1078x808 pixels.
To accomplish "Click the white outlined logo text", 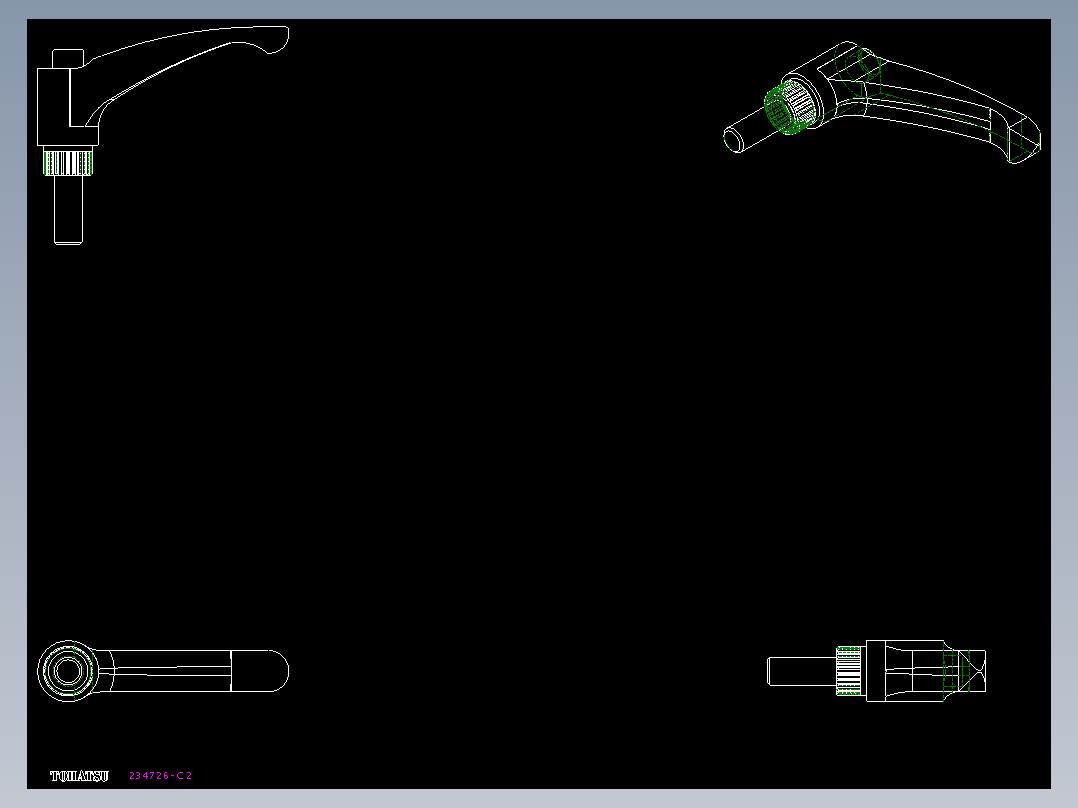I will tap(79, 776).
